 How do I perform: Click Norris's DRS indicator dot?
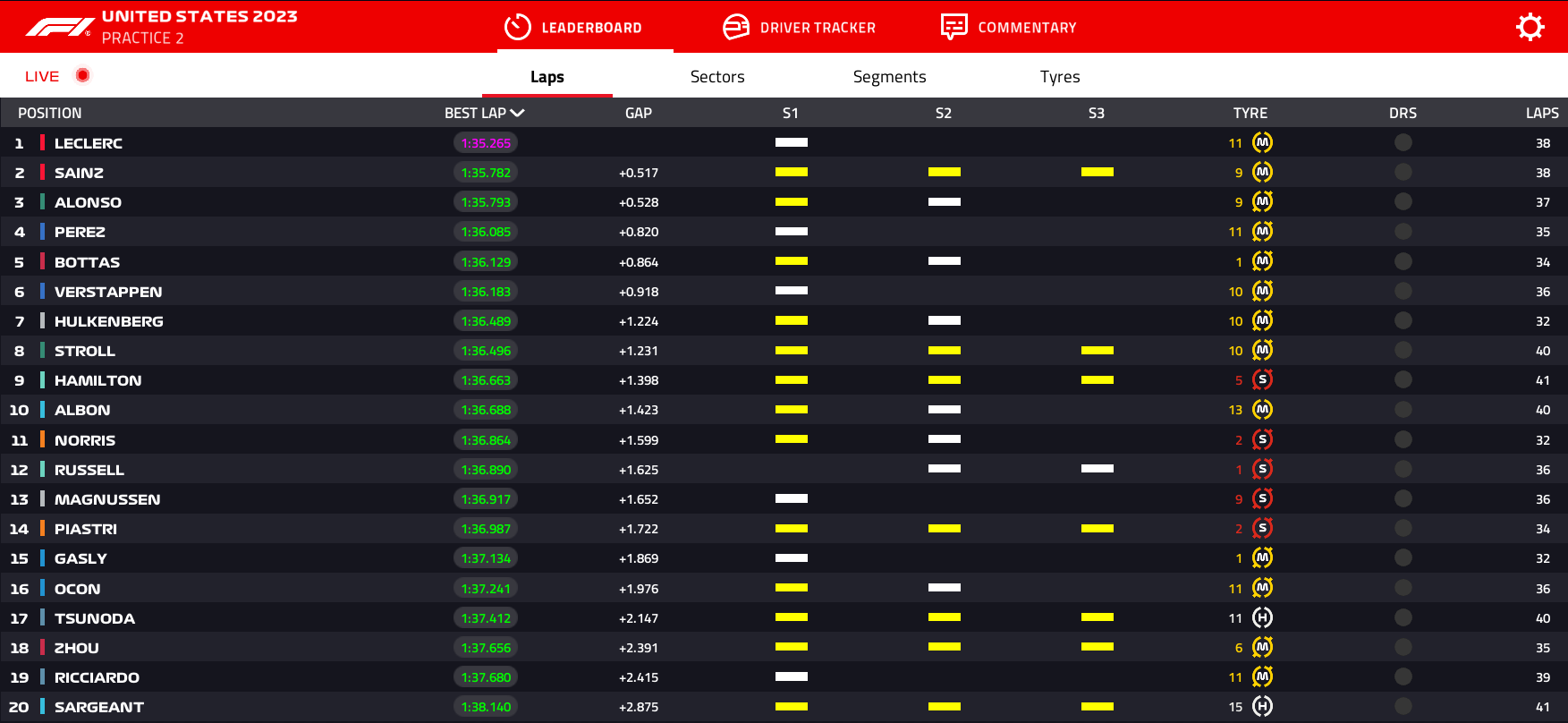click(1403, 439)
